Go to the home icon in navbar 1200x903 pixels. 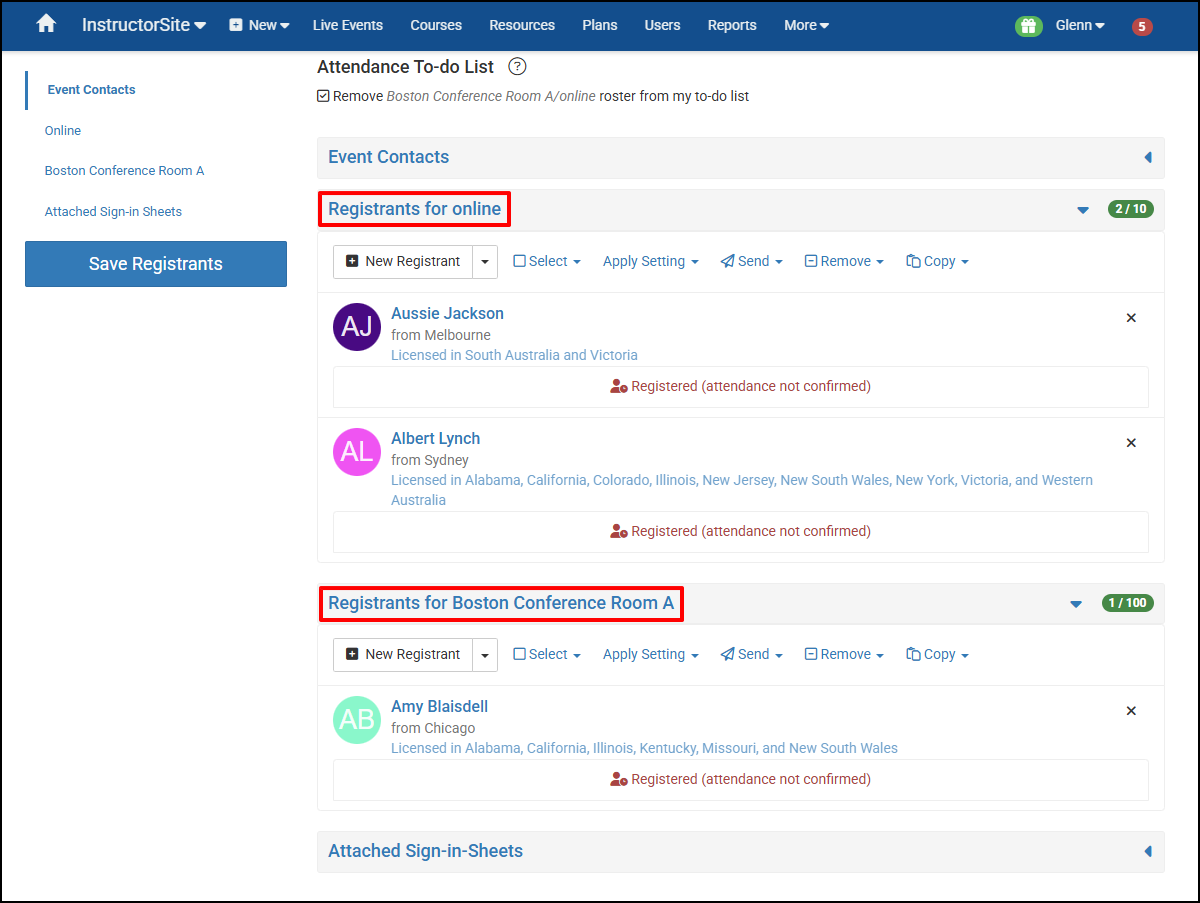(46, 24)
